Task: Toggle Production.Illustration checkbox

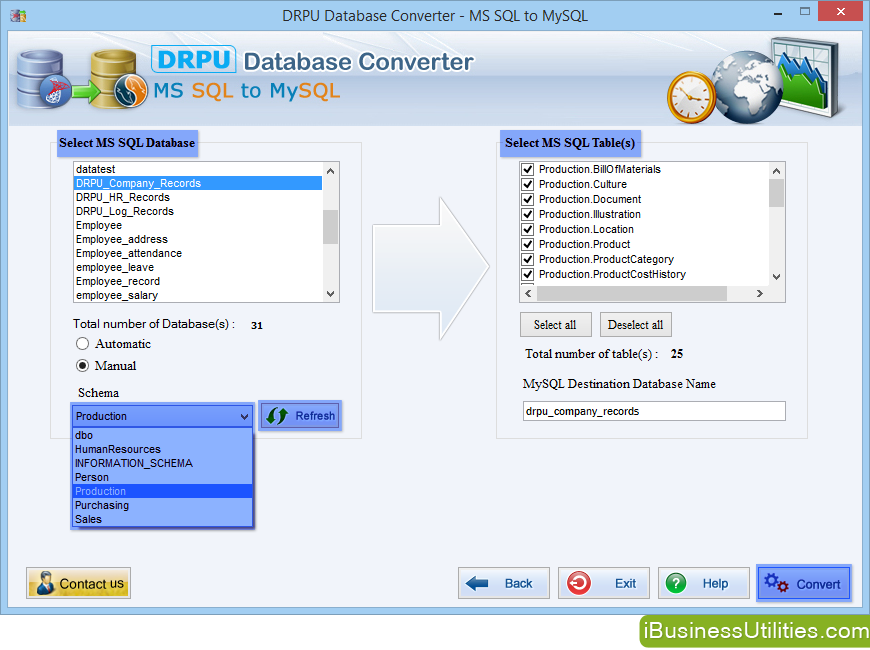Action: [528, 214]
